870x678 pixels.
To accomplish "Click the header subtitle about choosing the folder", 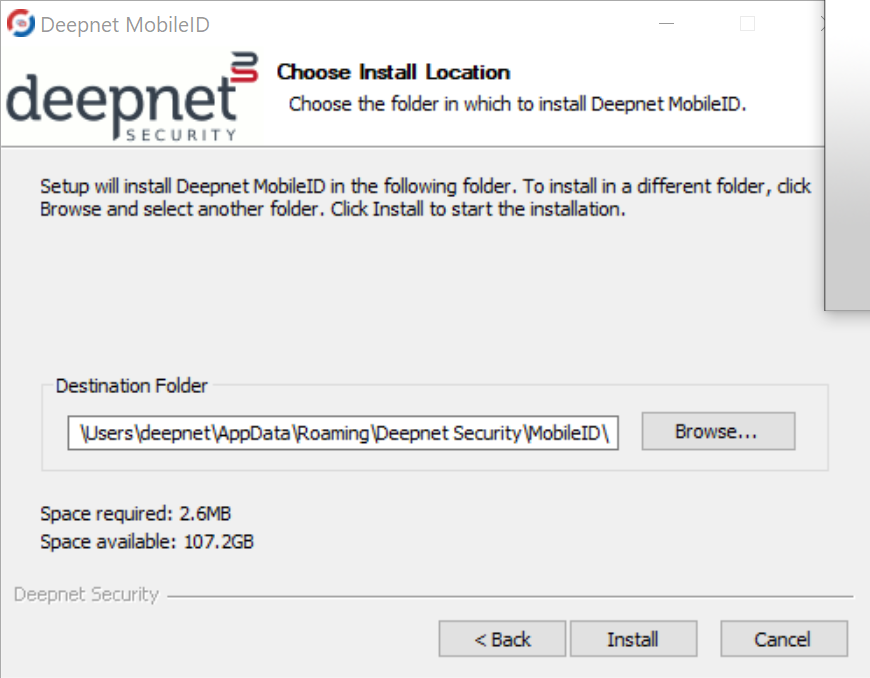I will coord(518,104).
